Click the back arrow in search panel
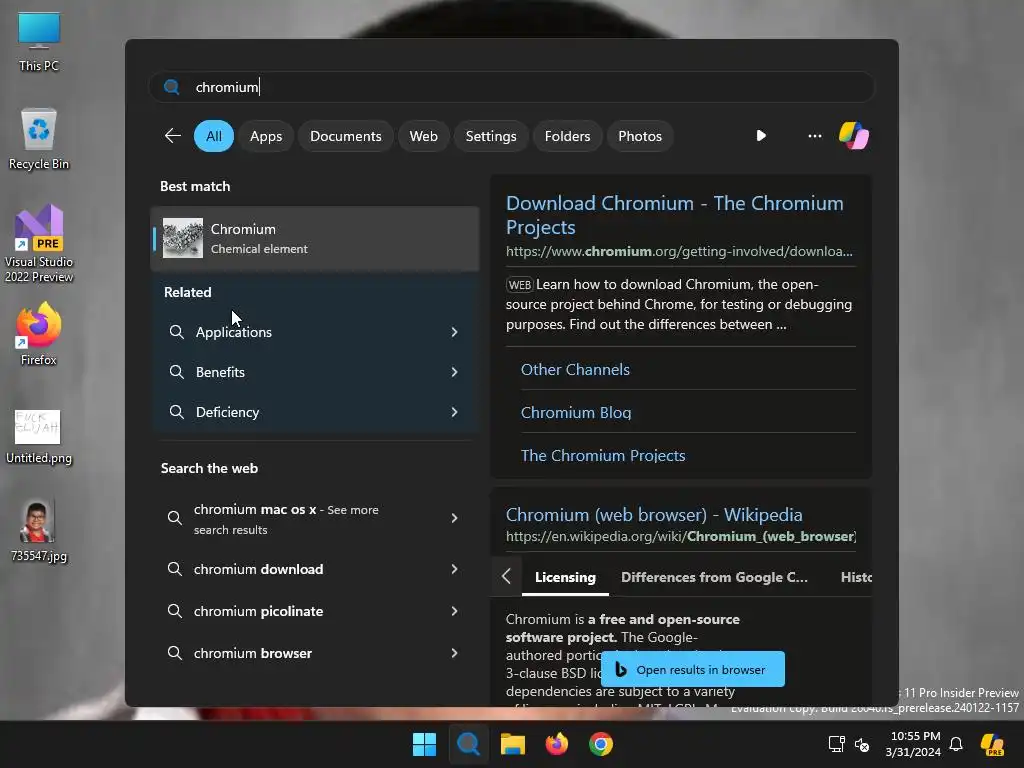This screenshot has height=768, width=1024. click(172, 136)
